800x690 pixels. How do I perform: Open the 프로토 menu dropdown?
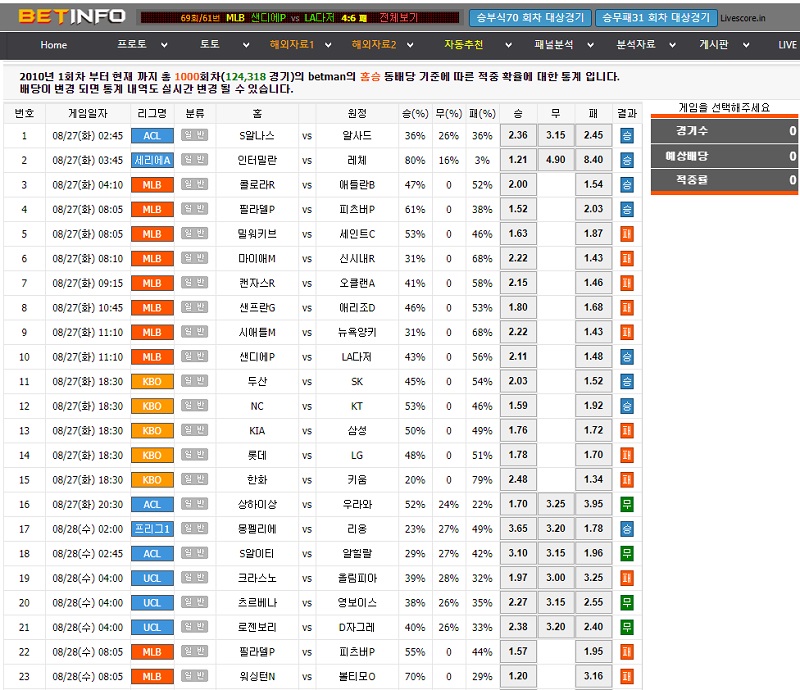pos(136,45)
